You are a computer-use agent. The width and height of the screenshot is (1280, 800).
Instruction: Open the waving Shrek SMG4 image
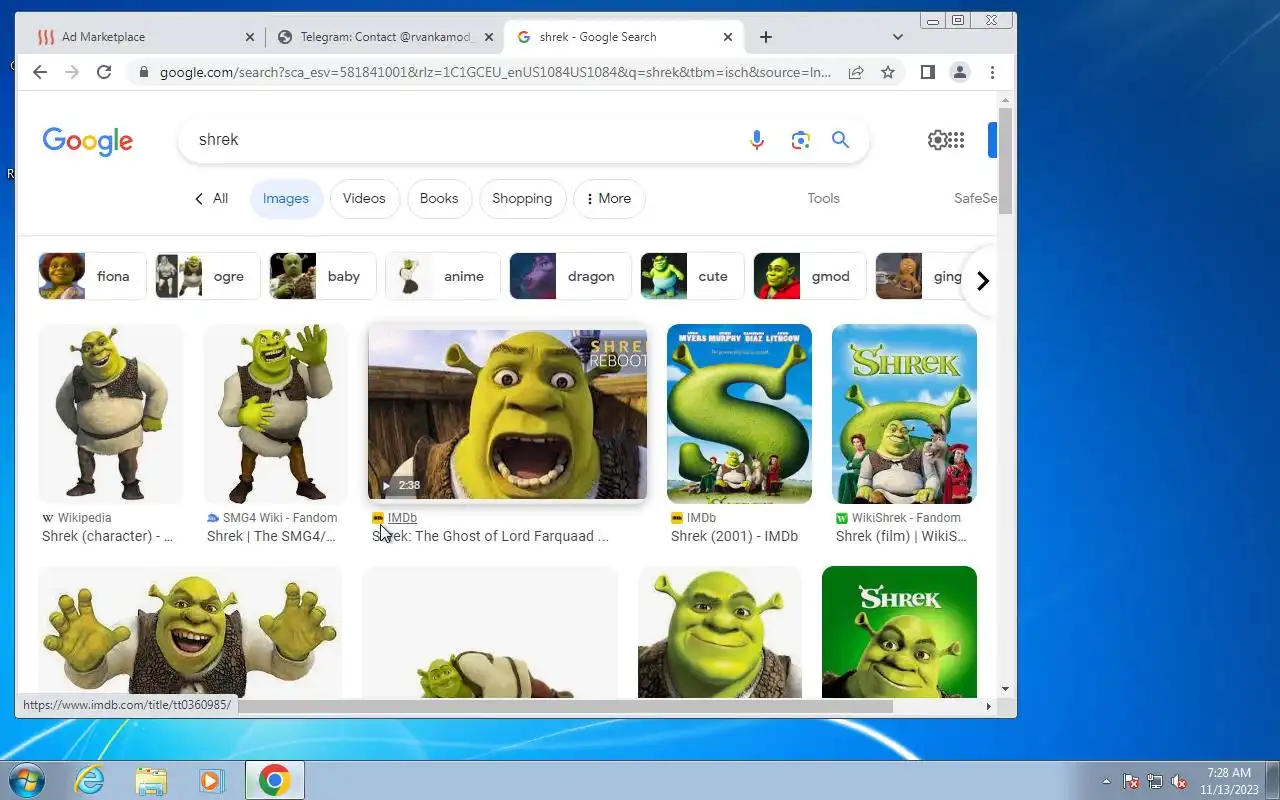(275, 414)
